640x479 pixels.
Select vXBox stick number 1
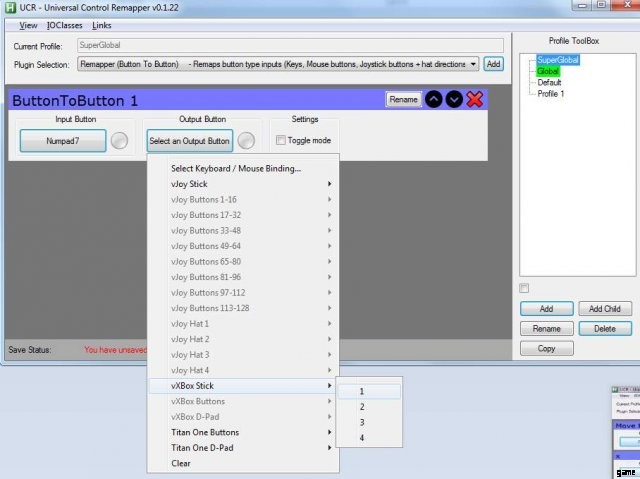click(368, 391)
